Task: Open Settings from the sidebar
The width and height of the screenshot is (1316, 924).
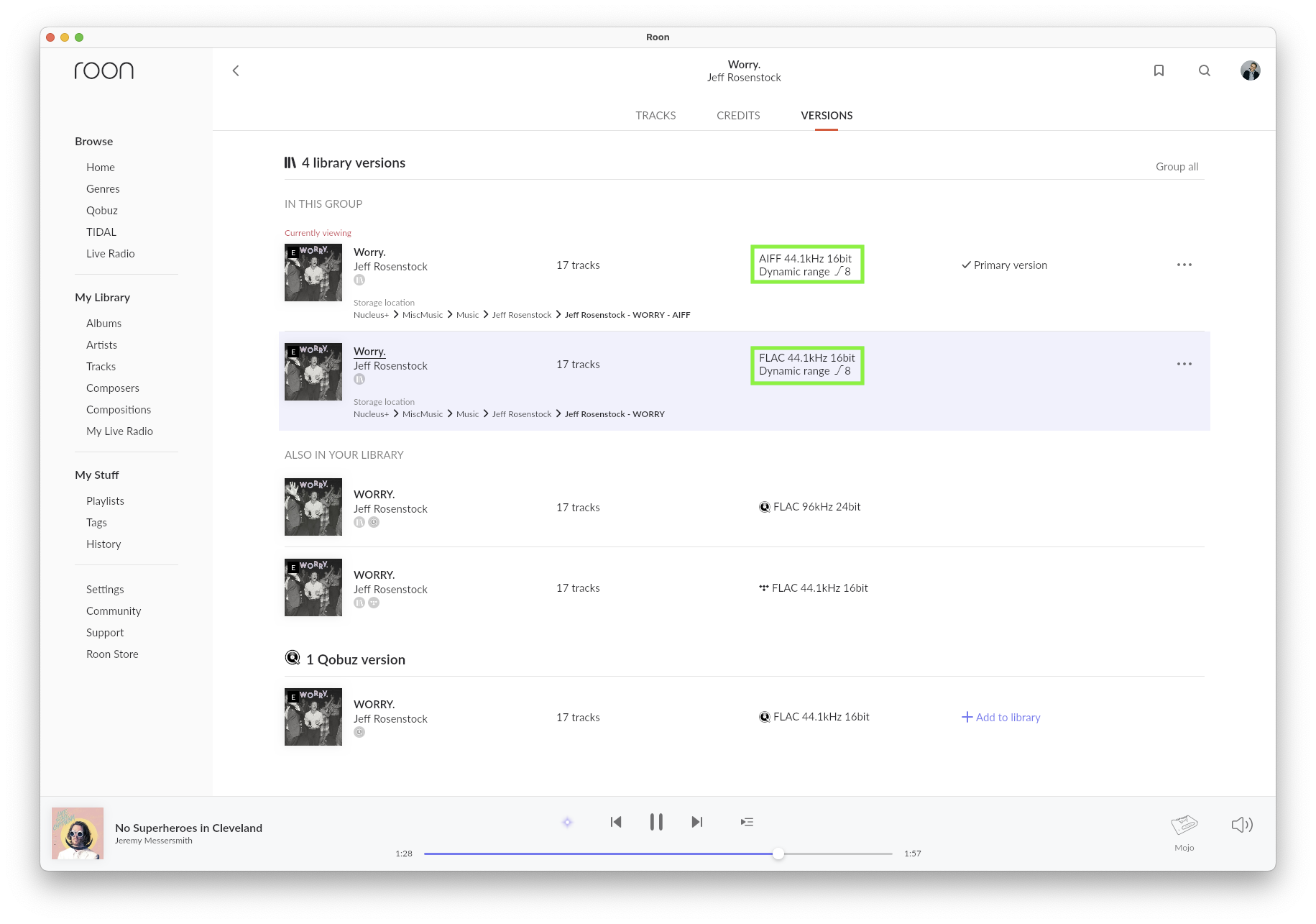Action: tap(105, 589)
